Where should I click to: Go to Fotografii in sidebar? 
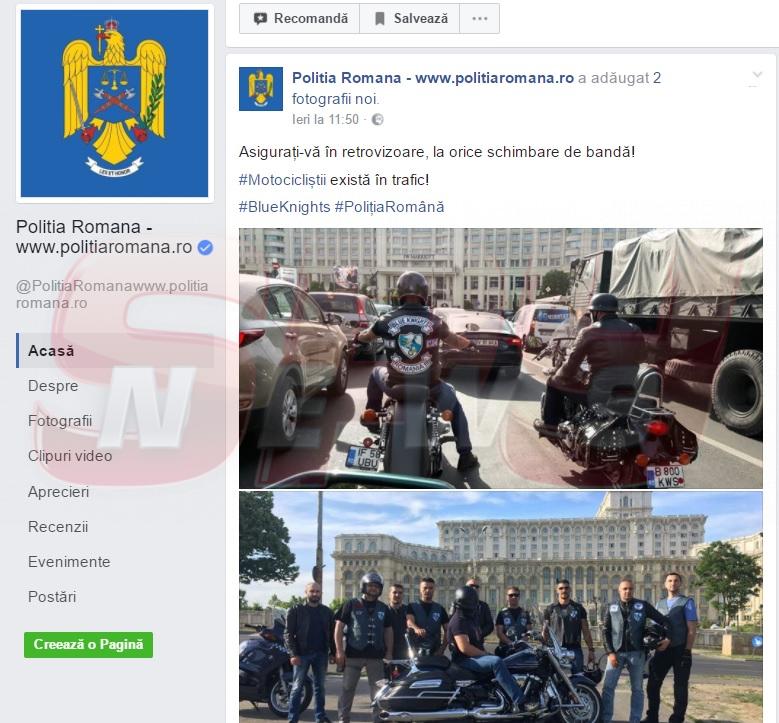pos(60,421)
